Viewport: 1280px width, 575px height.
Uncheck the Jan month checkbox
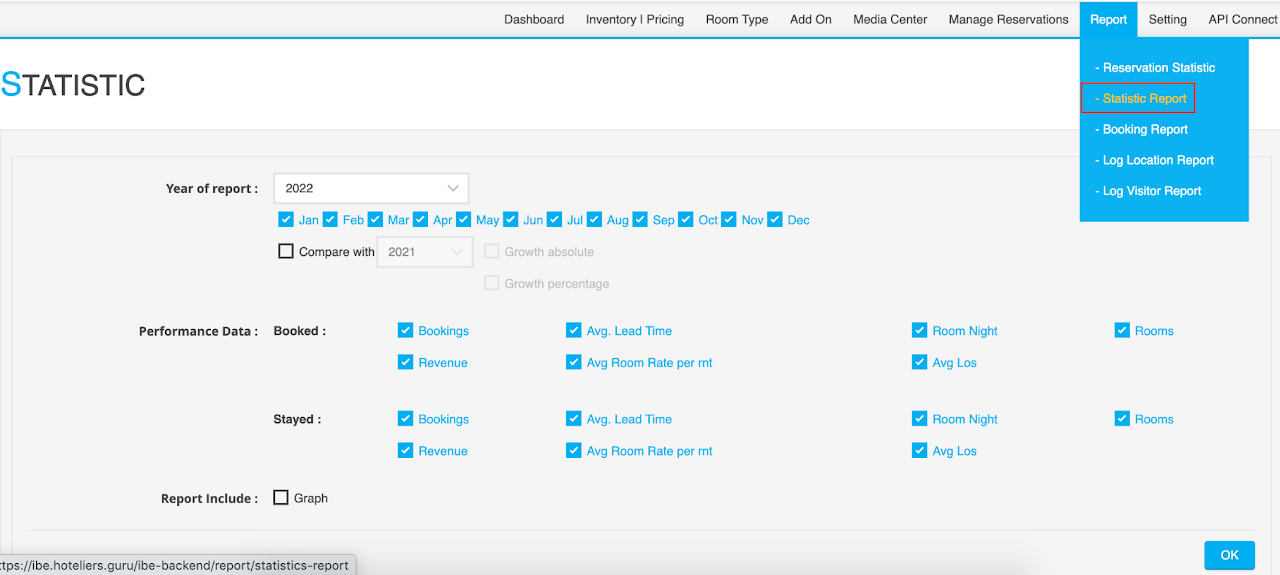coord(286,220)
